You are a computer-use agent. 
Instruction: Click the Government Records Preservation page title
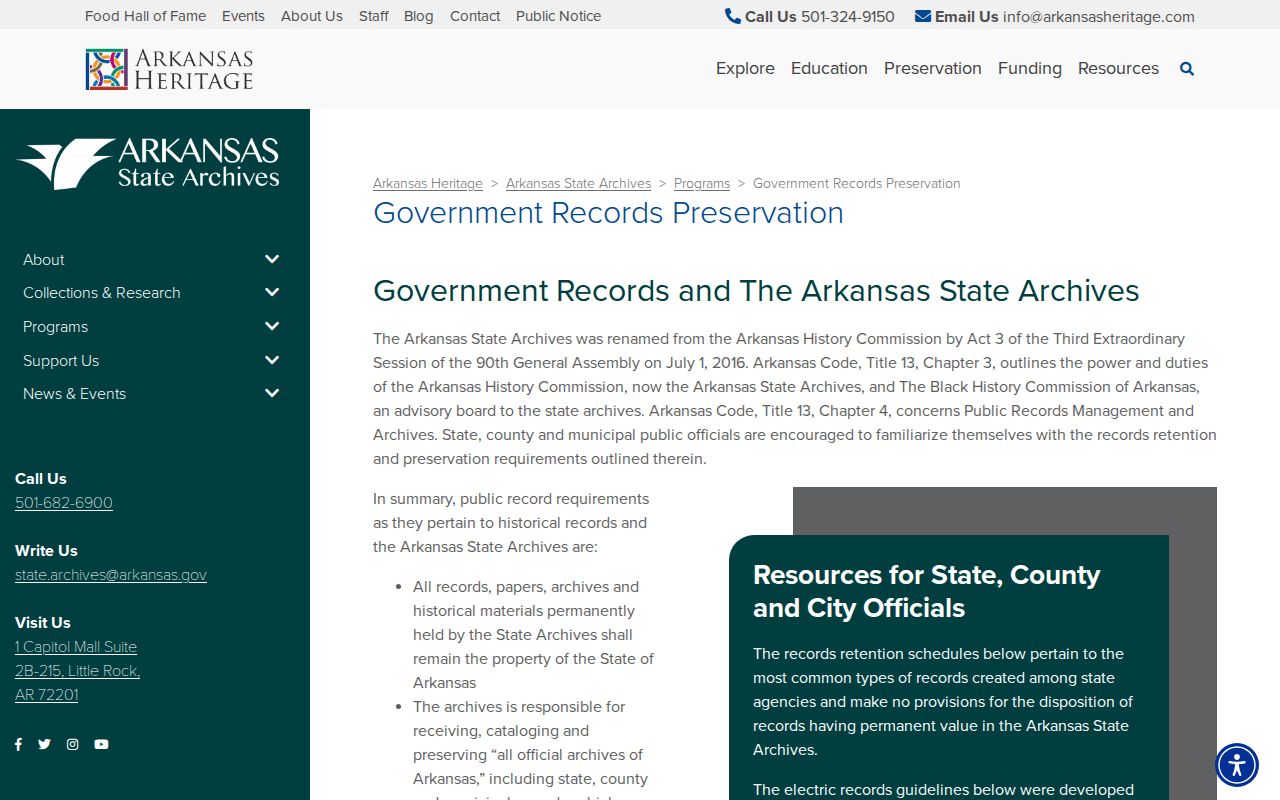(608, 213)
